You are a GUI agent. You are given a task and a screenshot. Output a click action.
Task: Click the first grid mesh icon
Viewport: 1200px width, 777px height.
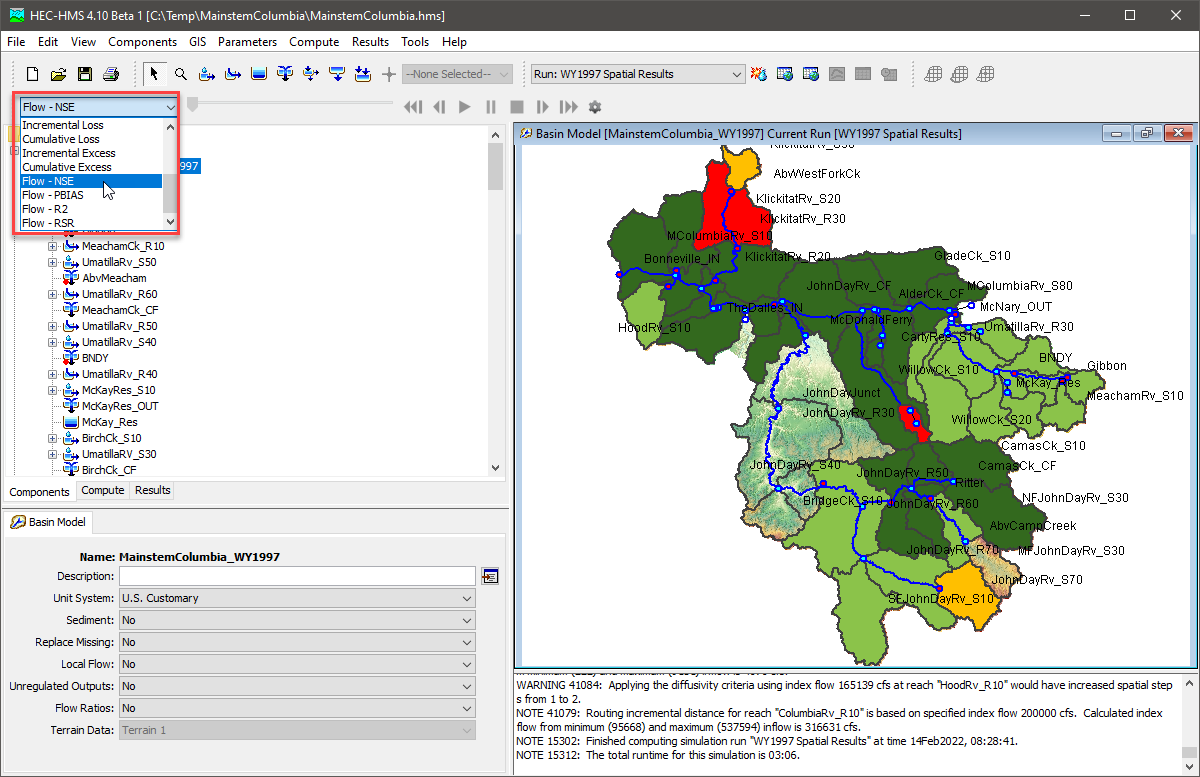click(x=933, y=74)
